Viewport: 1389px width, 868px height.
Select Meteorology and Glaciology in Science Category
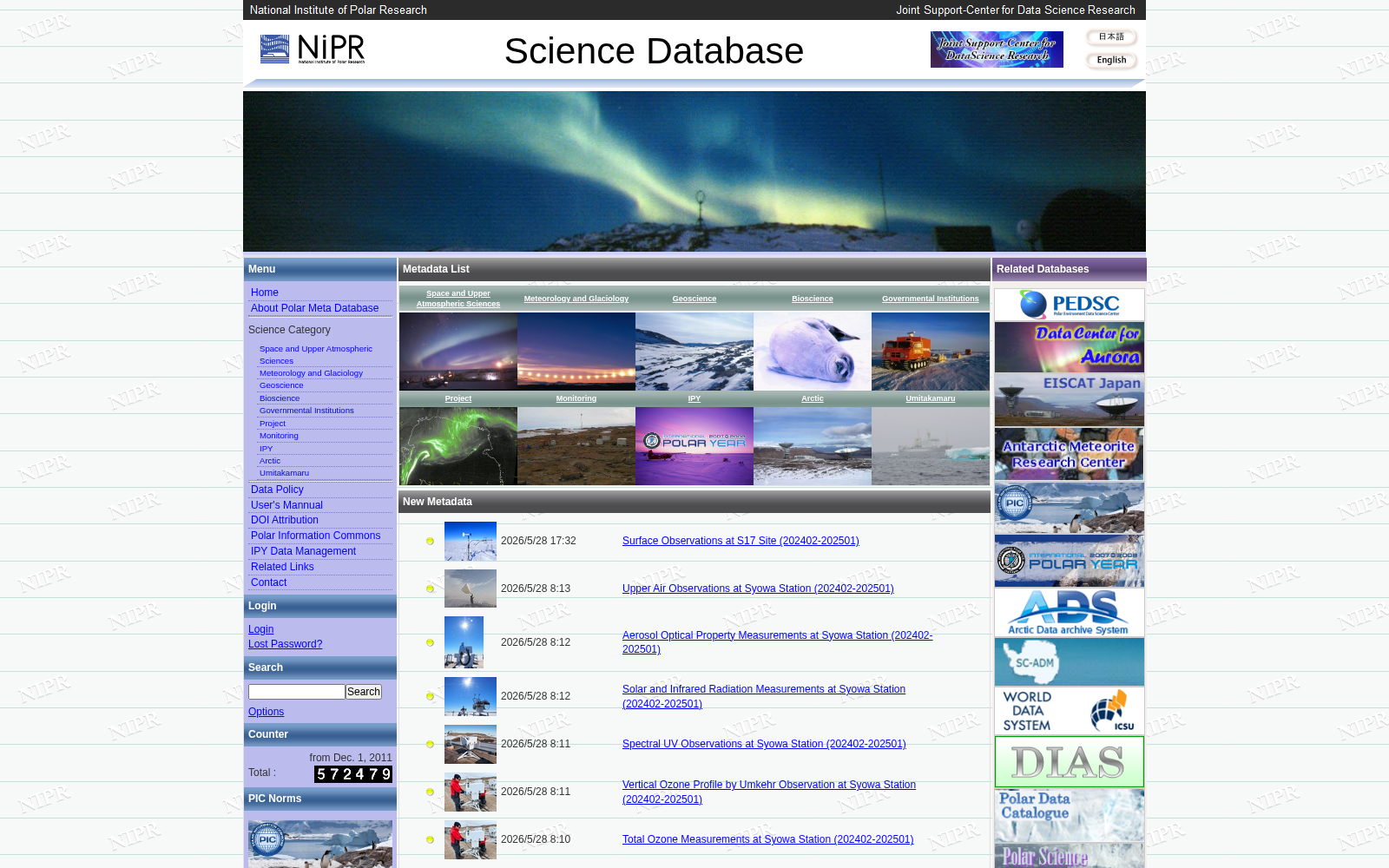(x=311, y=373)
